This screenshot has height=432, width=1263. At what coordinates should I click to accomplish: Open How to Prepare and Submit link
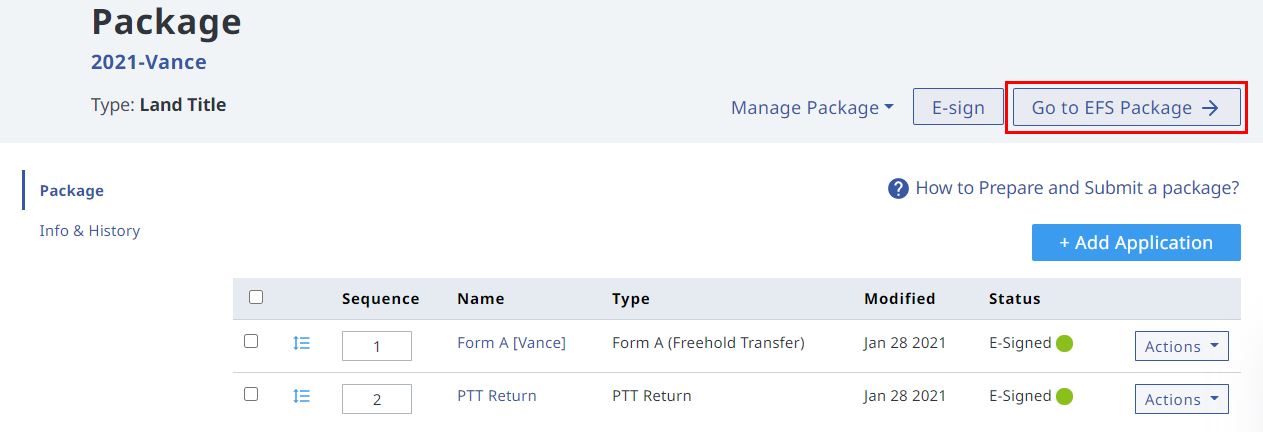[x=1077, y=188]
